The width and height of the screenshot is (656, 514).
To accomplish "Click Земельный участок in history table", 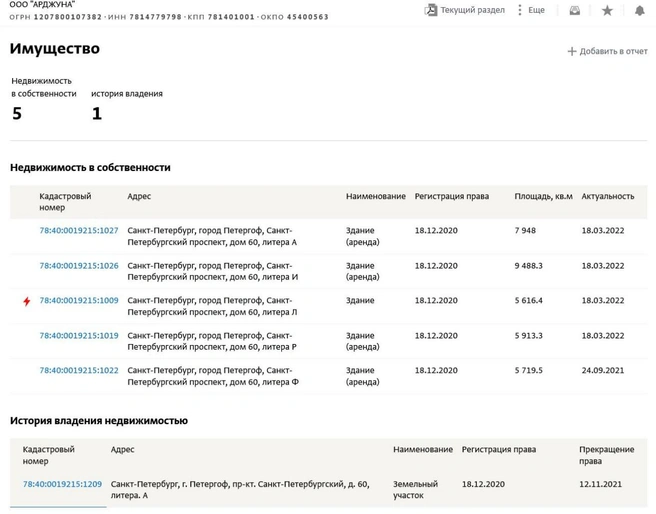I will pos(415,490).
